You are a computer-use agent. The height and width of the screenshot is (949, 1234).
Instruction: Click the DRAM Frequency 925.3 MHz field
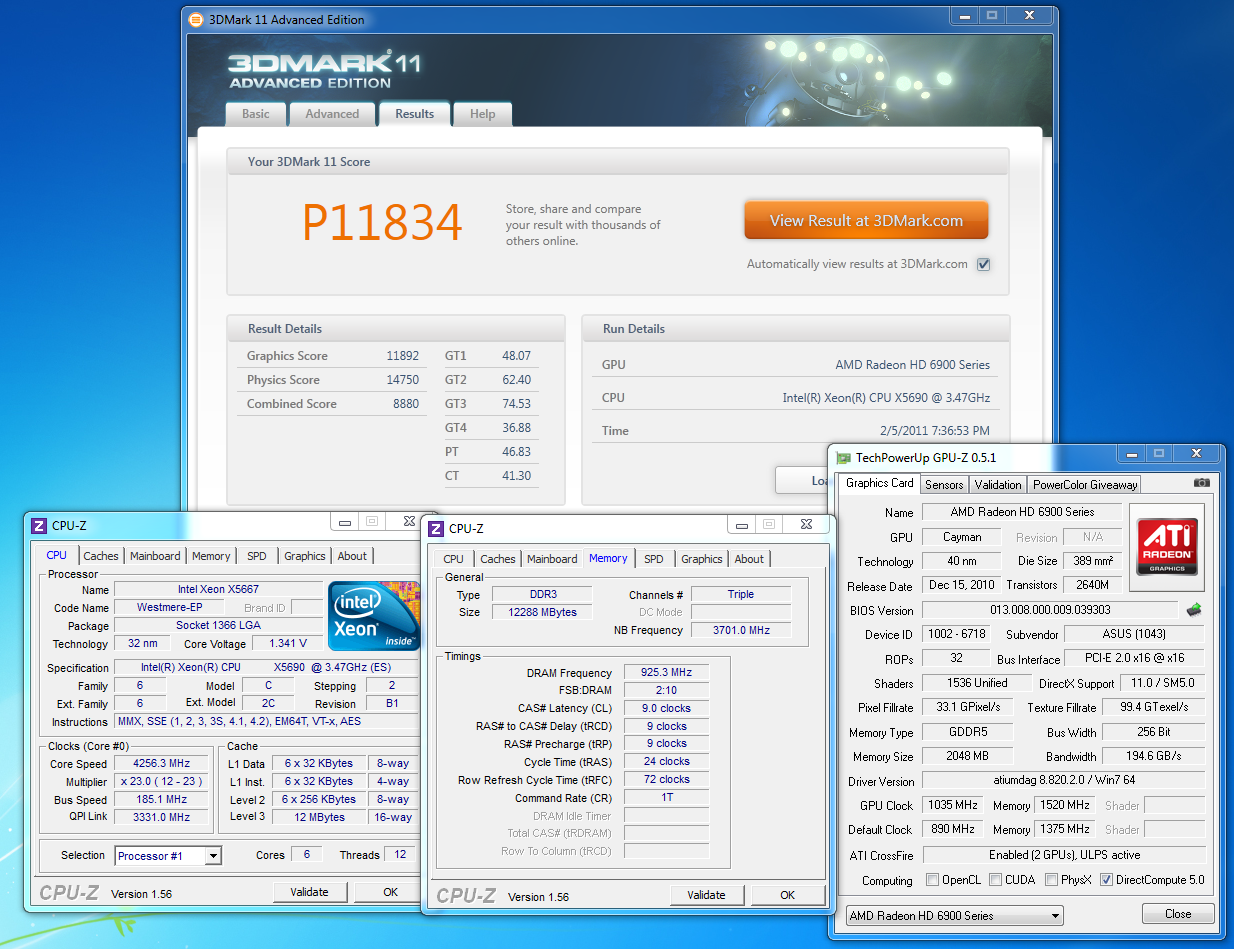667,673
